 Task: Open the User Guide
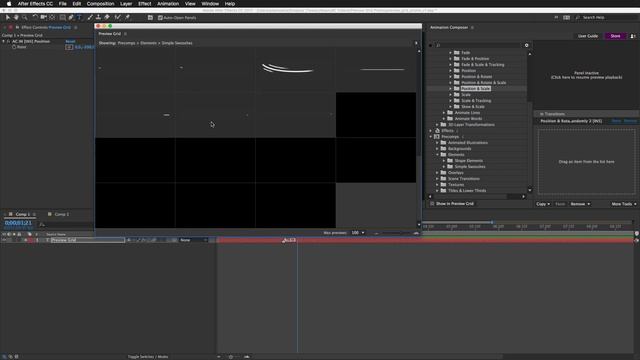pos(588,36)
